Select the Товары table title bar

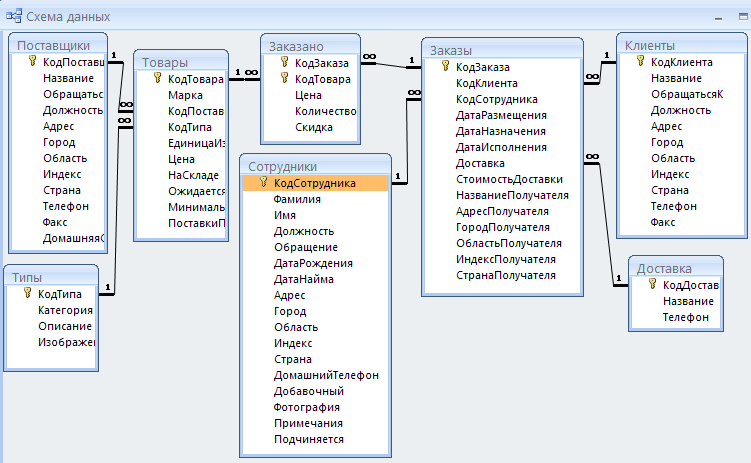click(x=181, y=62)
